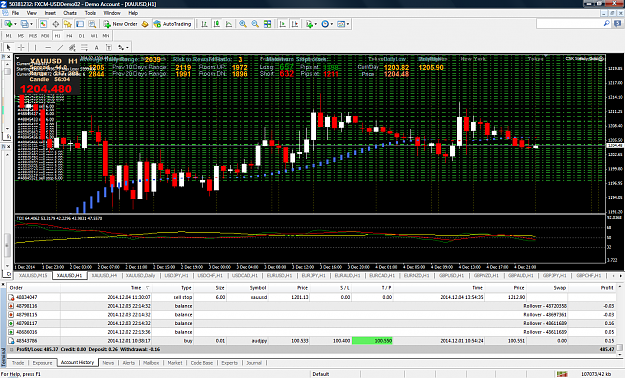This screenshot has width=625, height=378.
Task: Toggle the Data Window panel
Action: [55, 24]
